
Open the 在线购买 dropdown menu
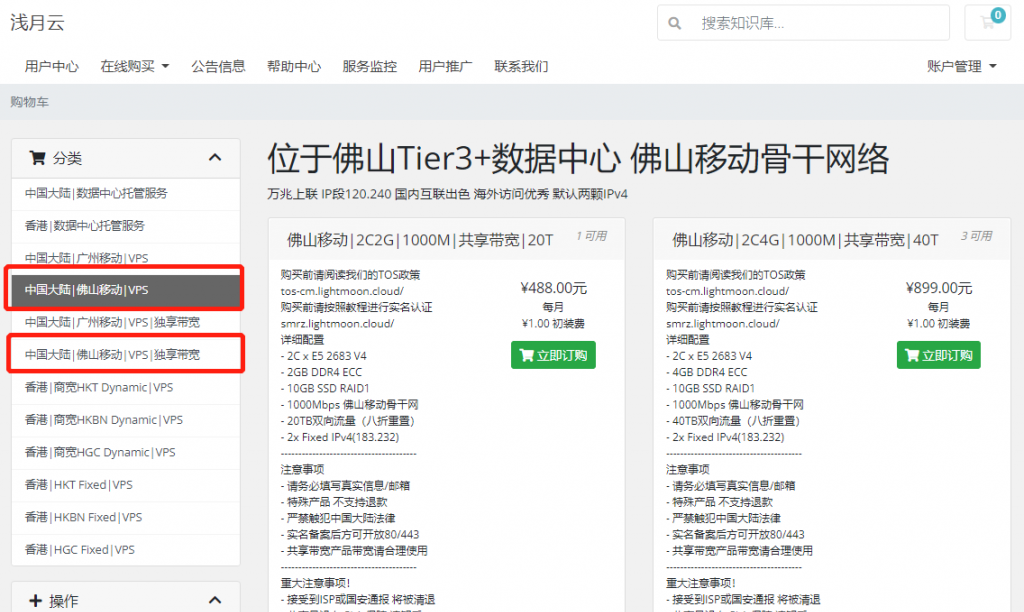[134, 67]
